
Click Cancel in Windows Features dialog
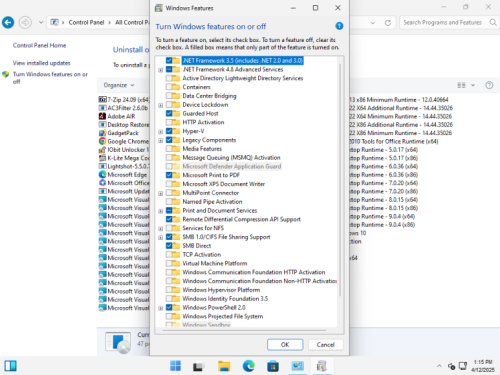click(x=325, y=345)
